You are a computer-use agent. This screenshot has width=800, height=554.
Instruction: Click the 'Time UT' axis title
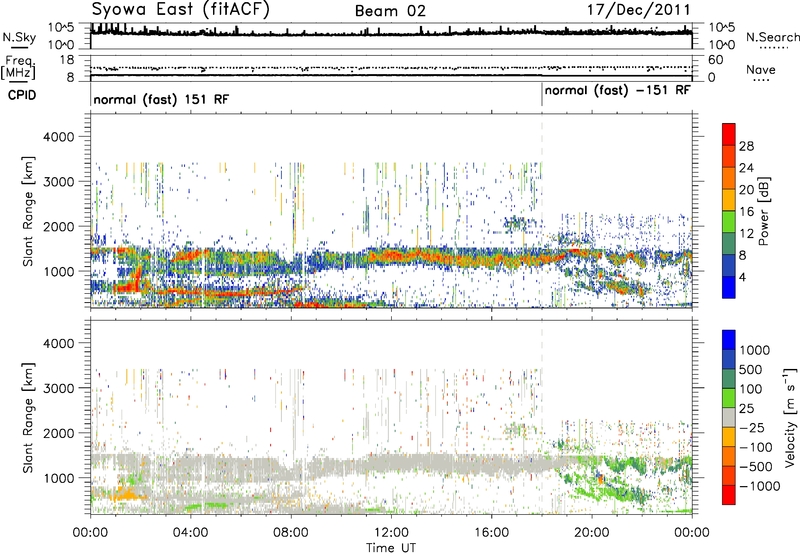pos(391,548)
